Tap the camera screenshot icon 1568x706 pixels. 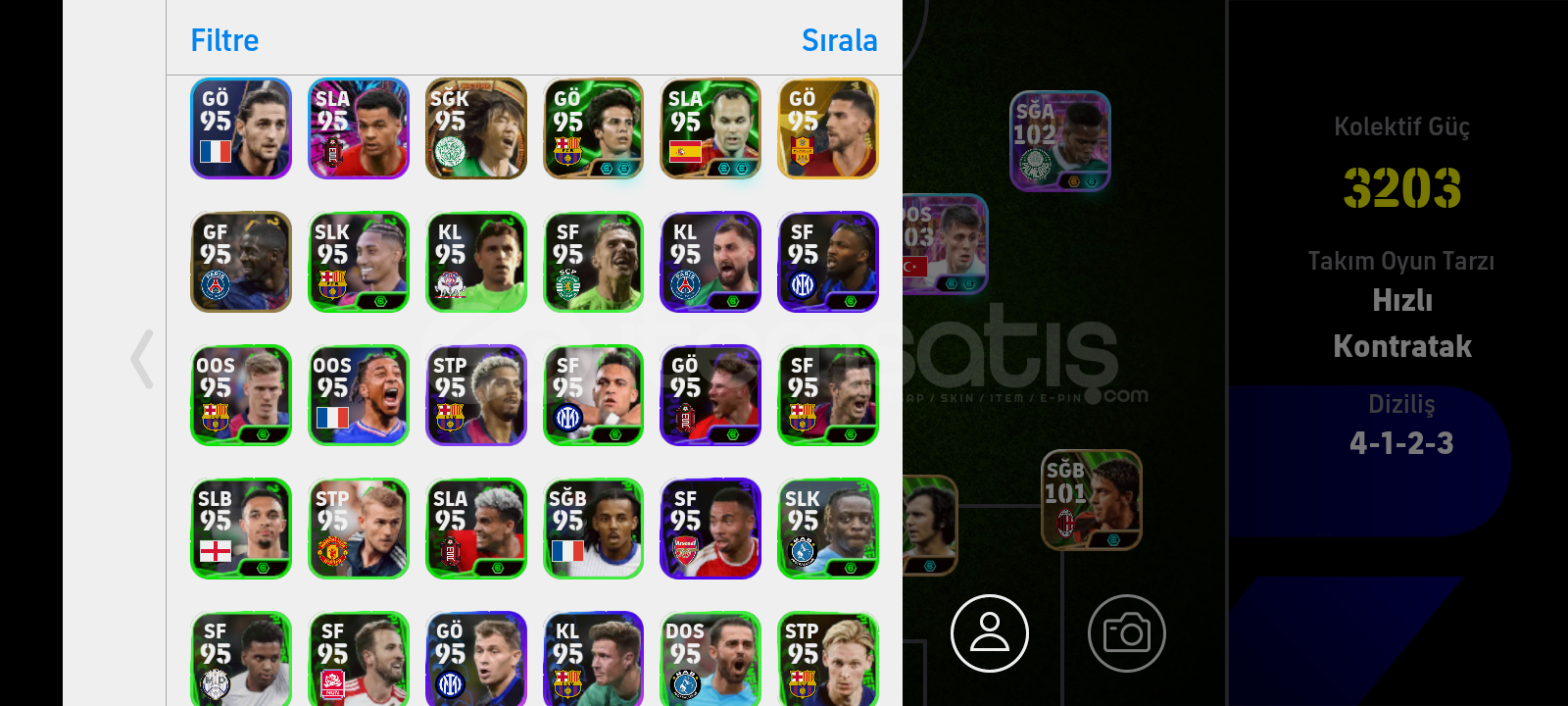[x=1127, y=633]
